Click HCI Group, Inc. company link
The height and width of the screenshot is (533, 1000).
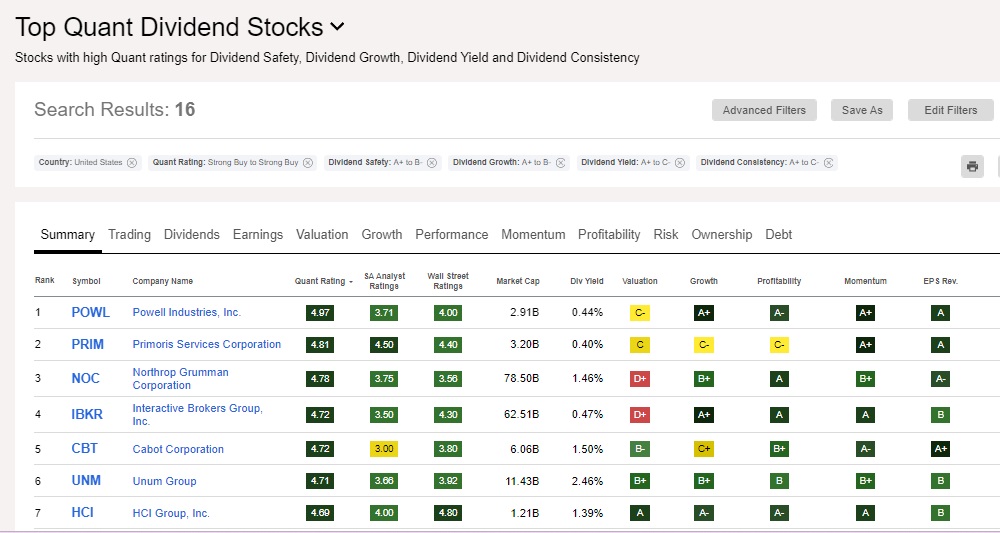pos(171,513)
